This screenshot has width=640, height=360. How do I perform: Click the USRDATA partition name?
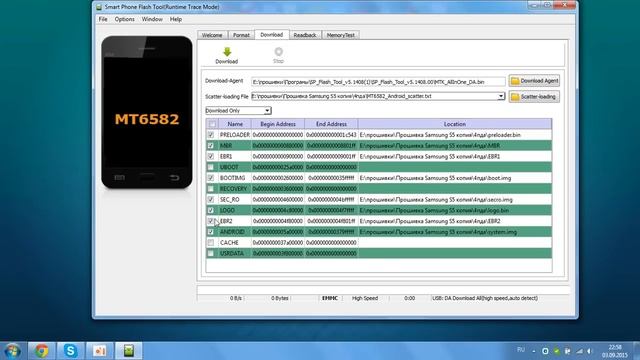click(232, 253)
